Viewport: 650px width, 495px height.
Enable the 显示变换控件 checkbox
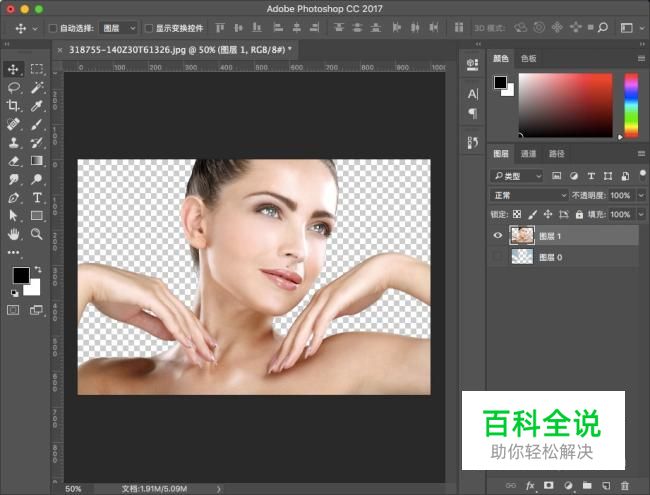point(149,28)
